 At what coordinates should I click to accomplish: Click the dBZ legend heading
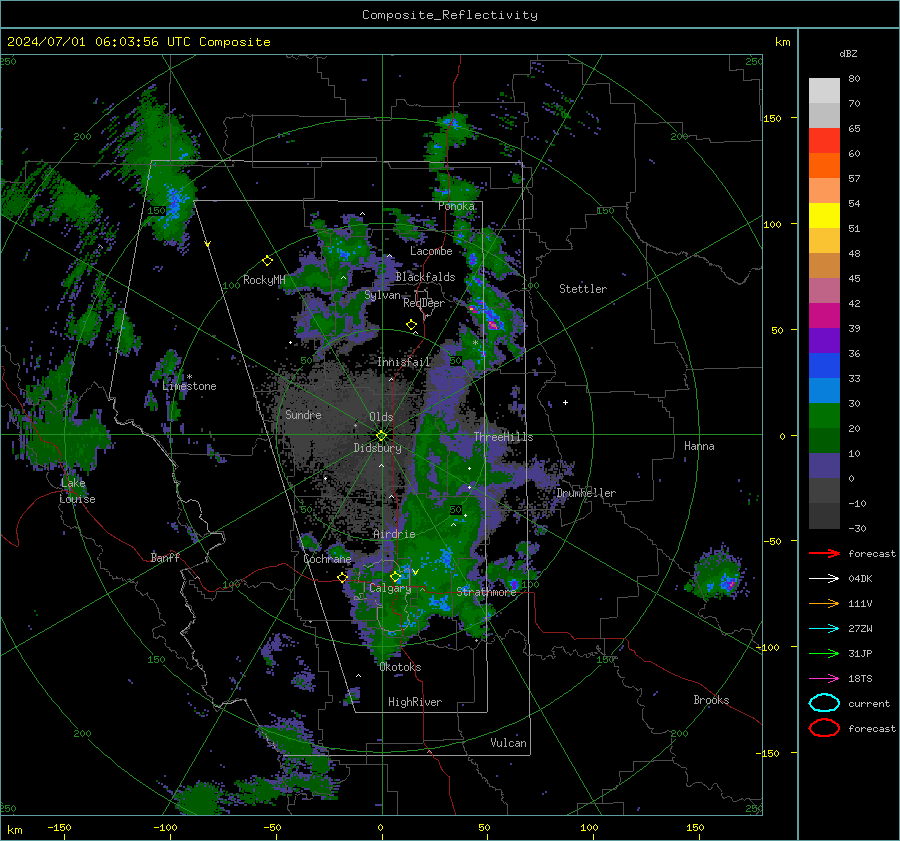coord(848,53)
